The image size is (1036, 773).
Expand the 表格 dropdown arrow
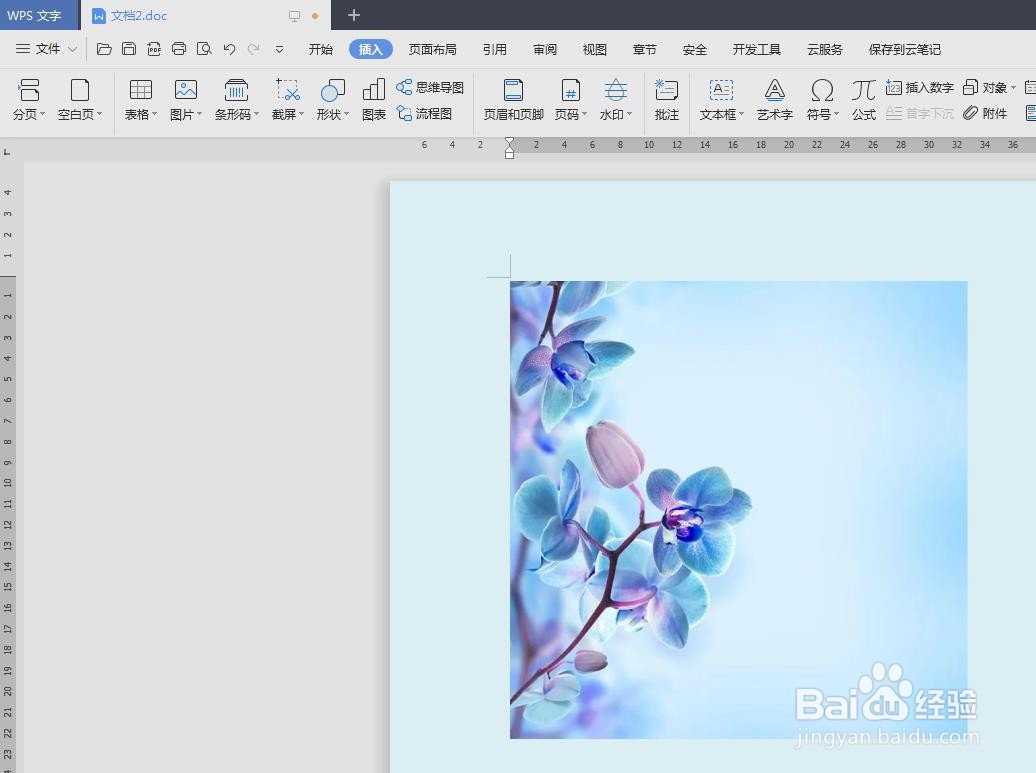click(155, 114)
